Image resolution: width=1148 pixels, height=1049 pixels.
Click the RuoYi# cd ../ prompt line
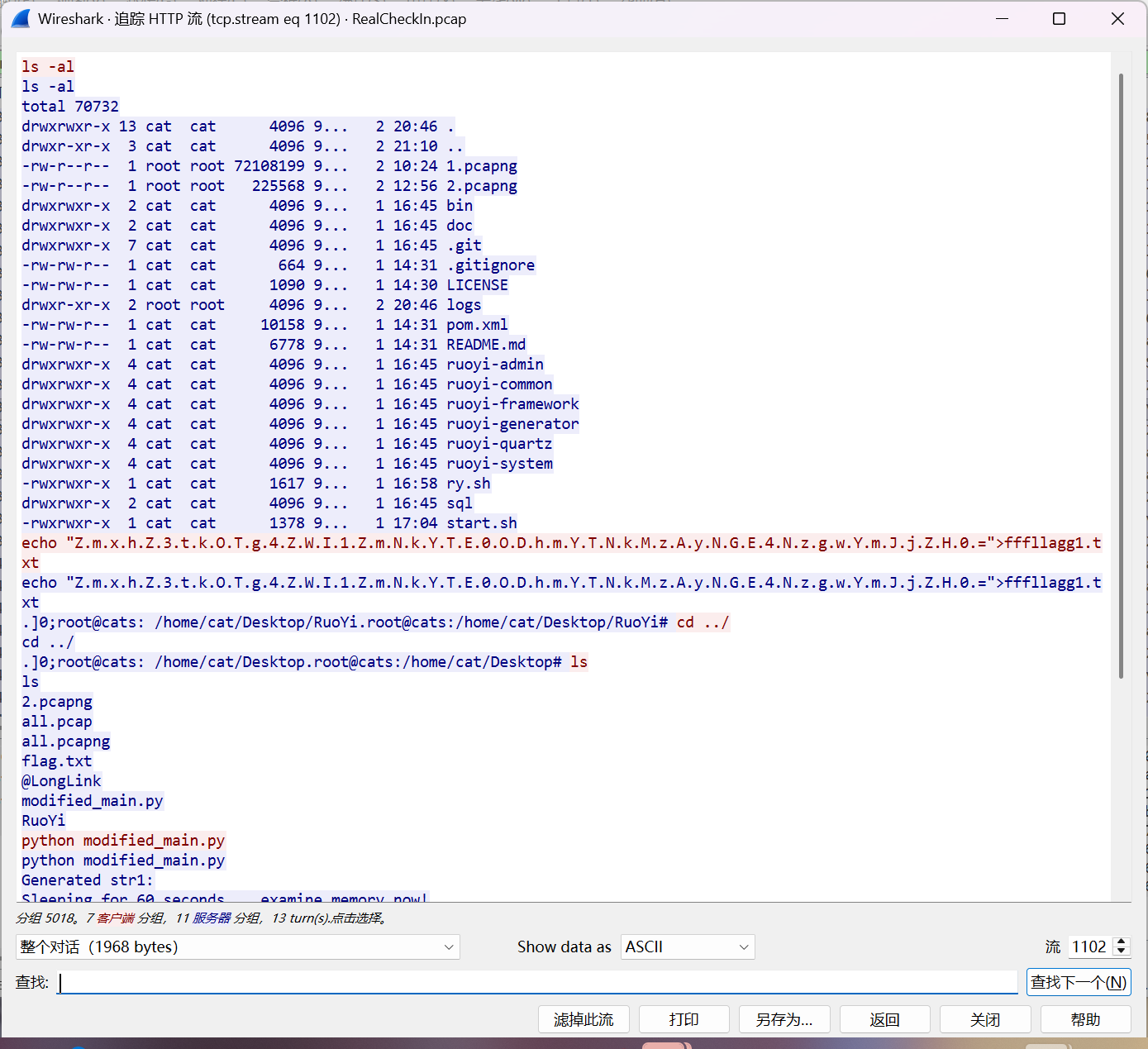pyautogui.click(x=376, y=622)
